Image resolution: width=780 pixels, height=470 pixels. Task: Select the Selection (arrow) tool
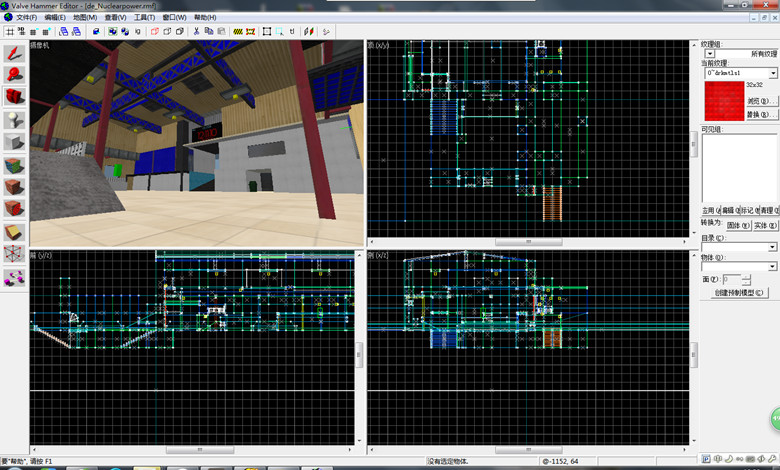pyautogui.click(x=14, y=53)
